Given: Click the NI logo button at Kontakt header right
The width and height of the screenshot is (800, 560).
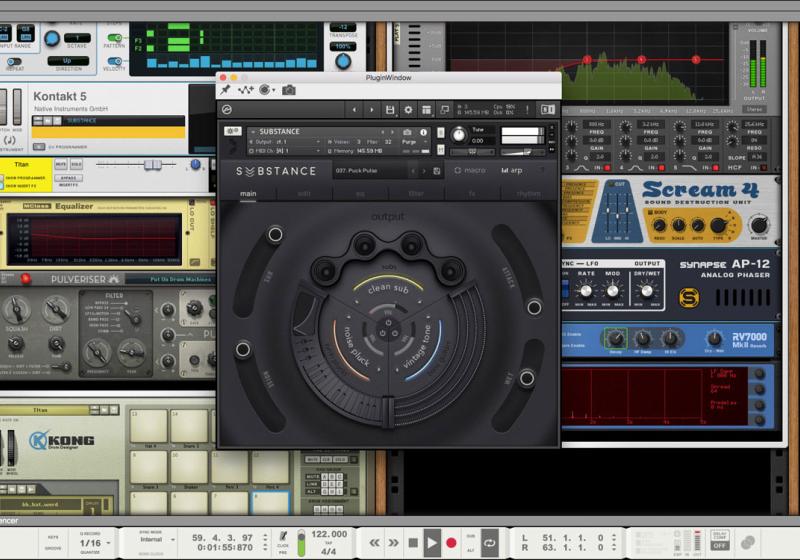Looking at the screenshot, I should point(547,109).
